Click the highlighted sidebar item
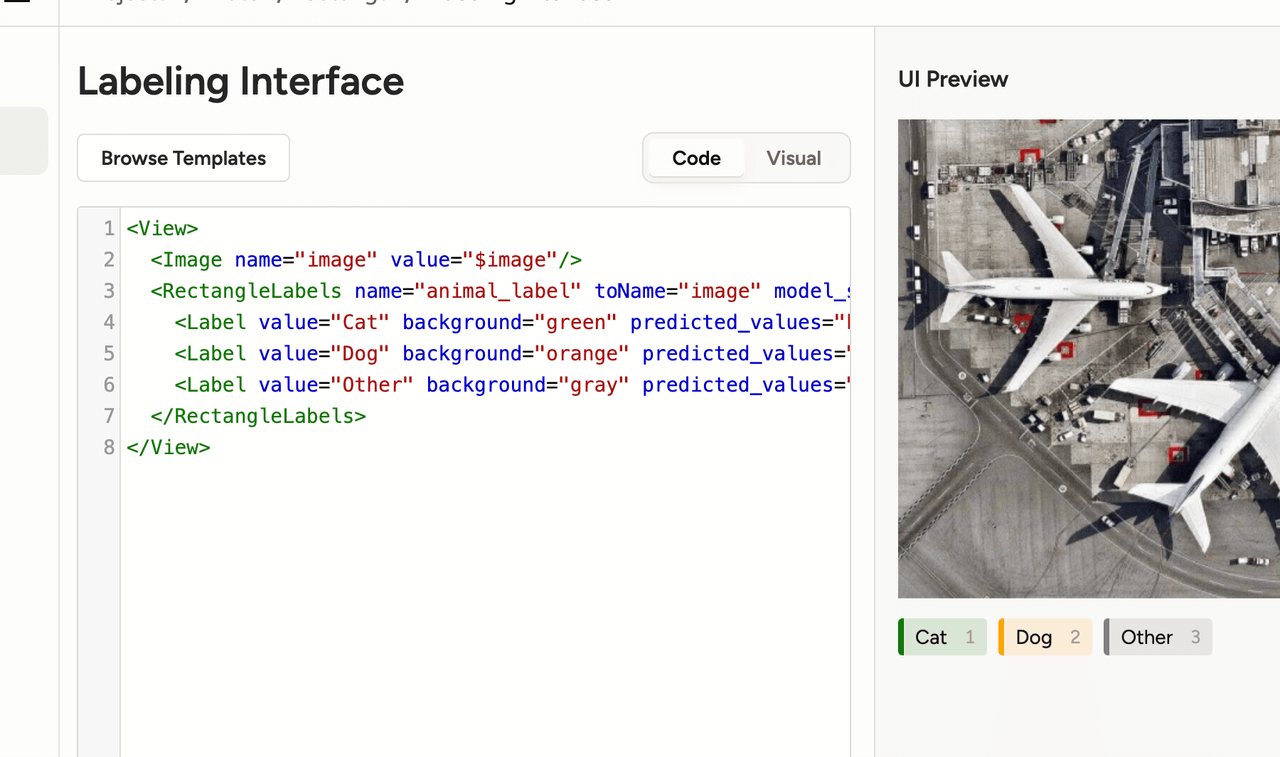Image resolution: width=1280 pixels, height=757 pixels. pyautogui.click(x=24, y=141)
